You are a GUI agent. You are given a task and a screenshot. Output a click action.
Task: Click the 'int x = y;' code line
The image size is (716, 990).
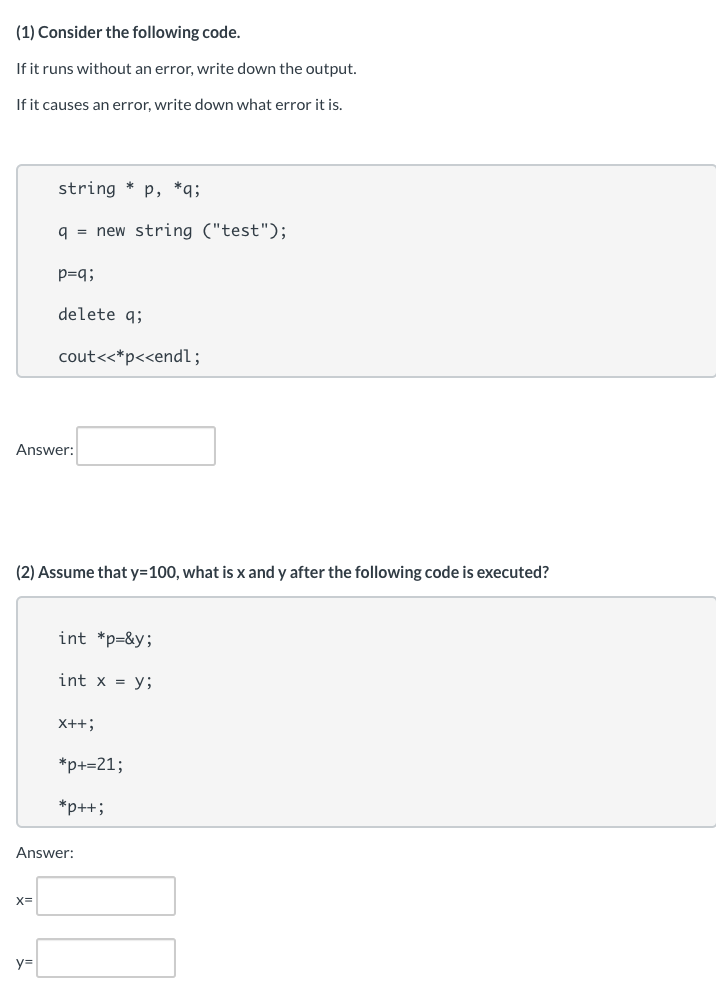click(x=105, y=681)
